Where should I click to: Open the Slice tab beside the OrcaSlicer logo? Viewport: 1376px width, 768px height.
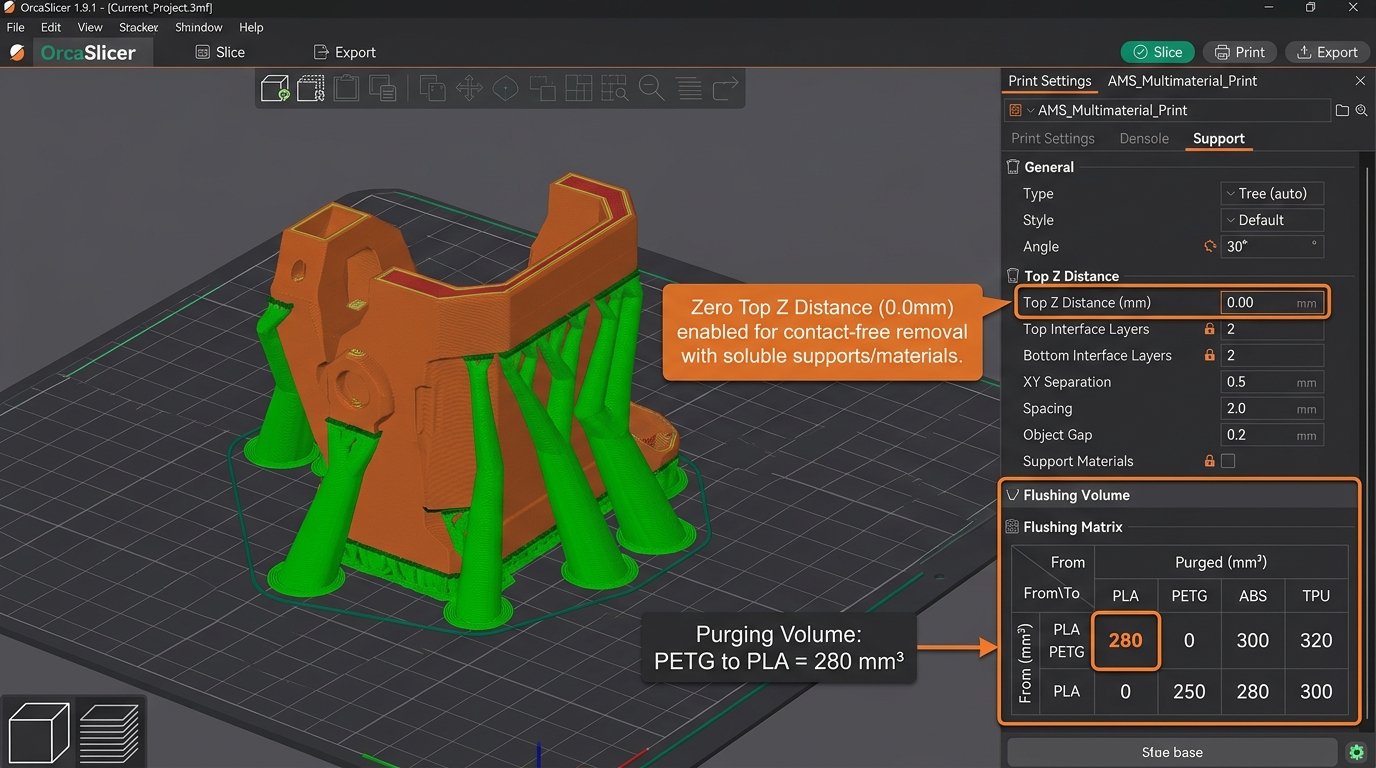tap(219, 52)
